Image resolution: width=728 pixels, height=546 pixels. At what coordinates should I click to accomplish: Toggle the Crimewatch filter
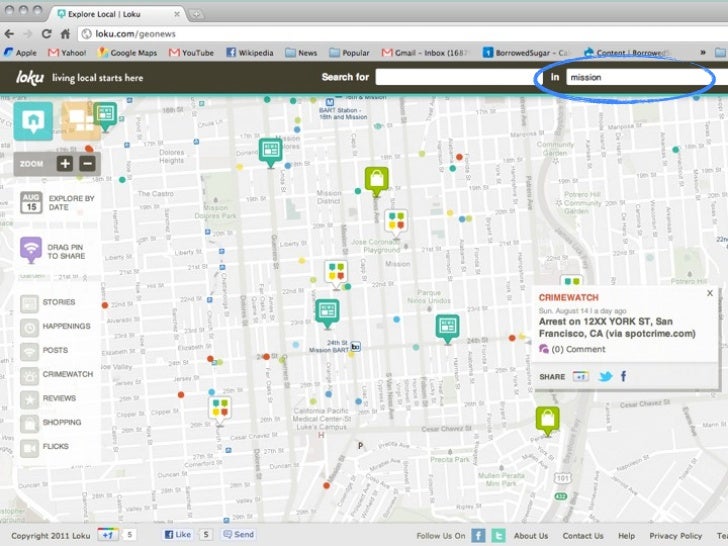(x=30, y=374)
